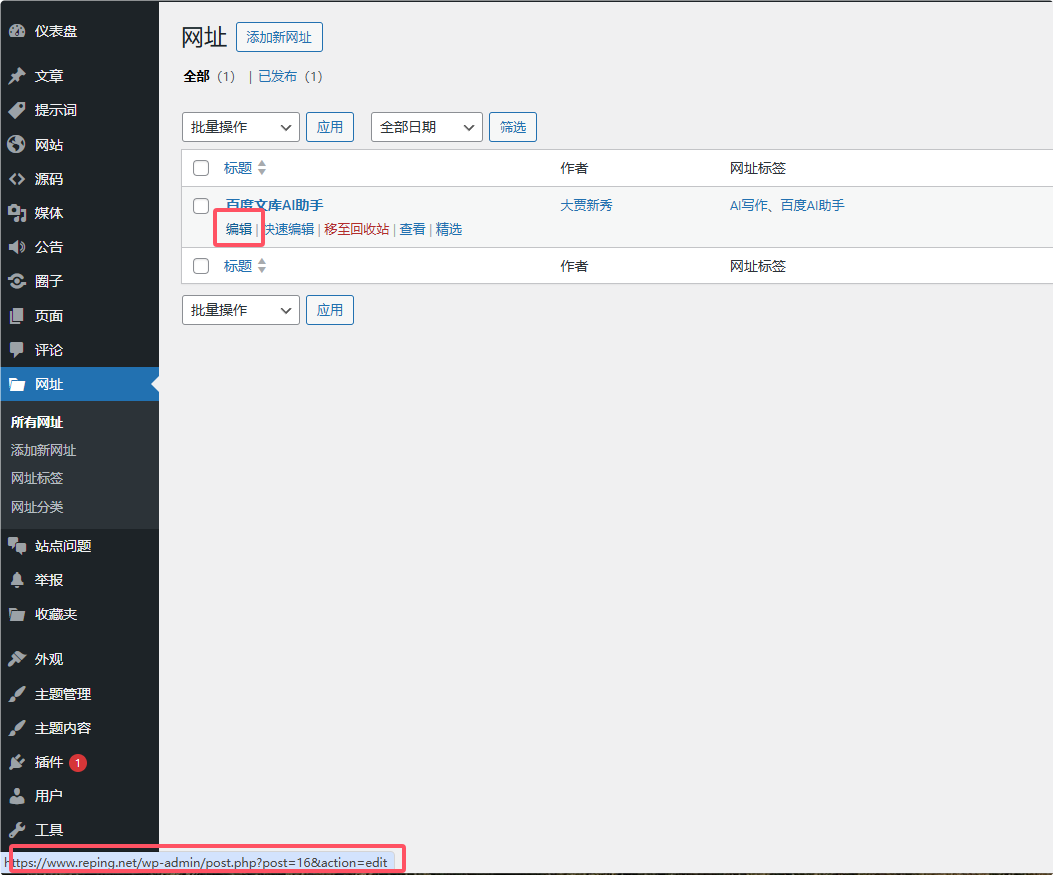Click the dashboard gauge icon
Image resolution: width=1053 pixels, height=875 pixels.
pyautogui.click(x=17, y=31)
